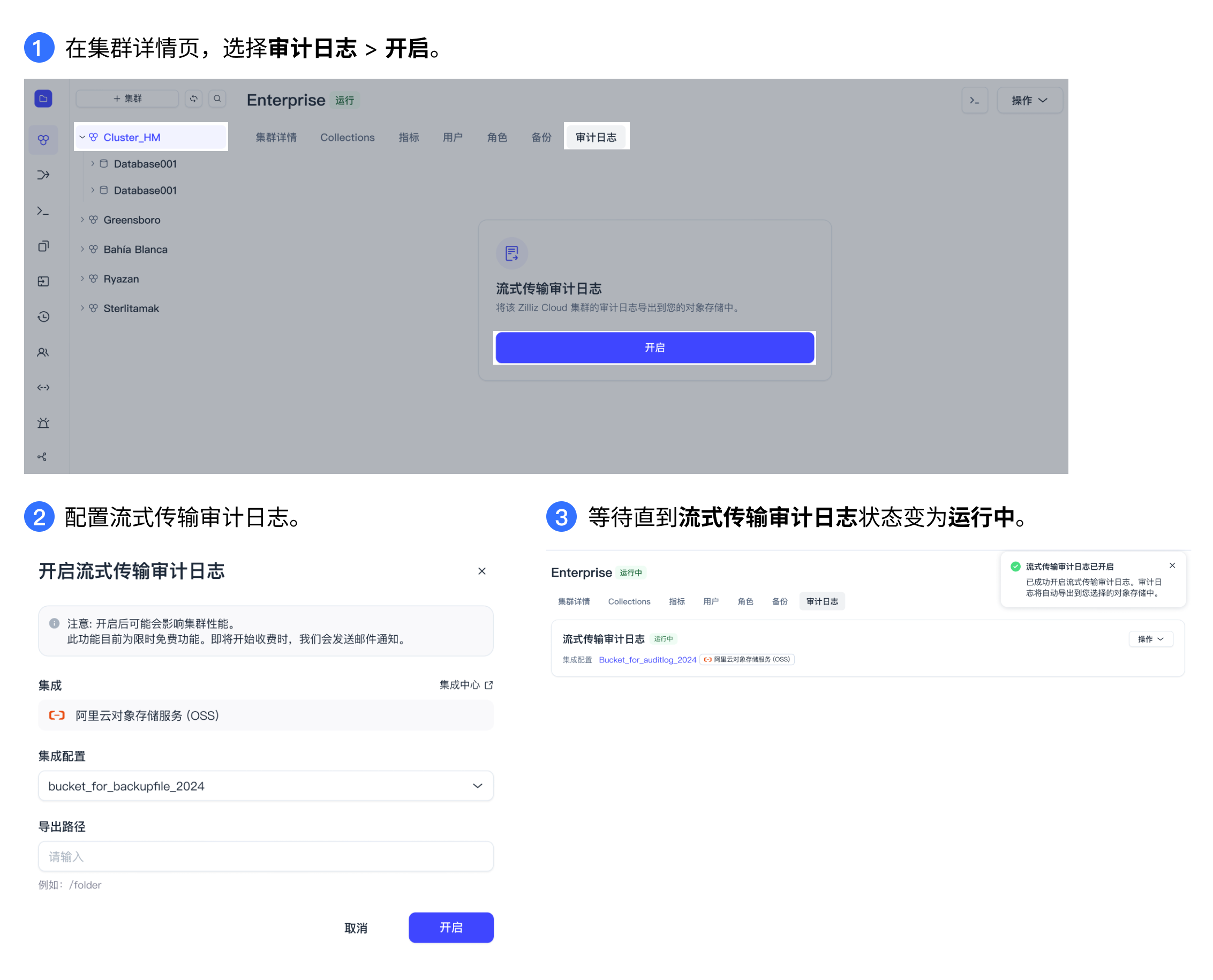Switch to Collections tab in step 3 panel
The width and height of the screenshot is (1213, 980).
click(629, 601)
